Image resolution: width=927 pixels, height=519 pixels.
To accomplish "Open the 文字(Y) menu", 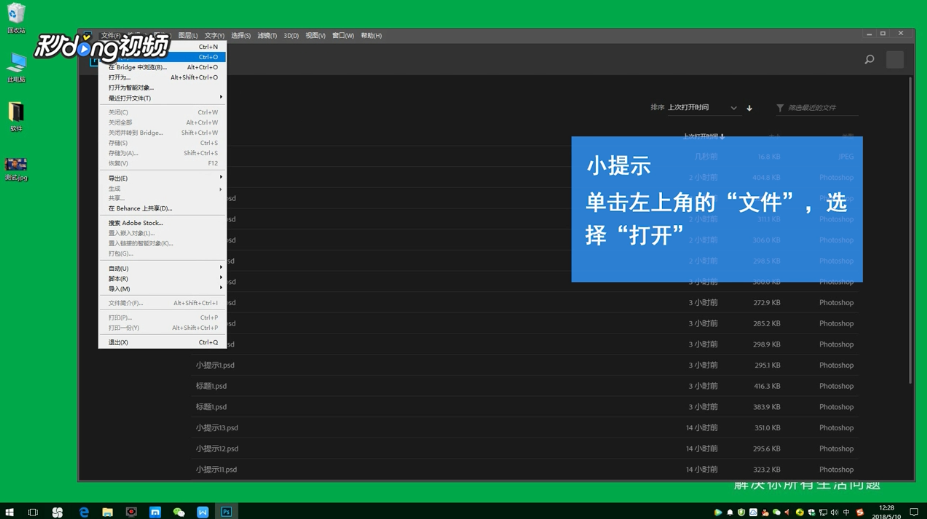I will [x=215, y=35].
